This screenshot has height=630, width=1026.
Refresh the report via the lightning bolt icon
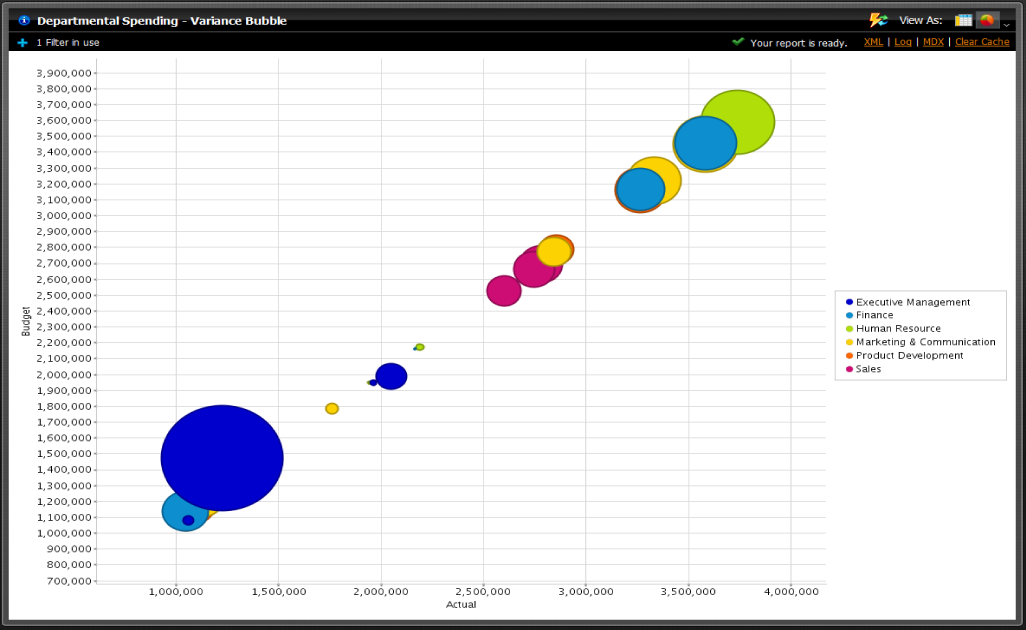tap(878, 20)
